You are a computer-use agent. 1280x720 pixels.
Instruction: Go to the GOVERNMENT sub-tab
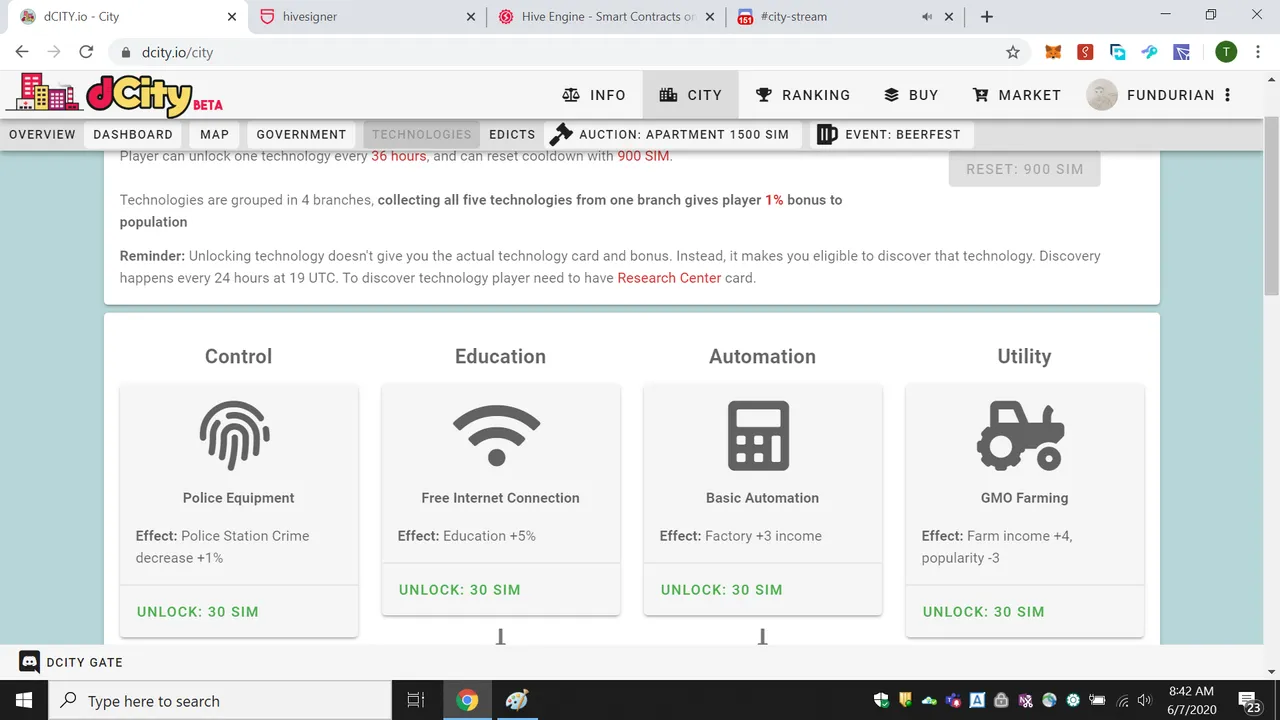[x=301, y=134]
